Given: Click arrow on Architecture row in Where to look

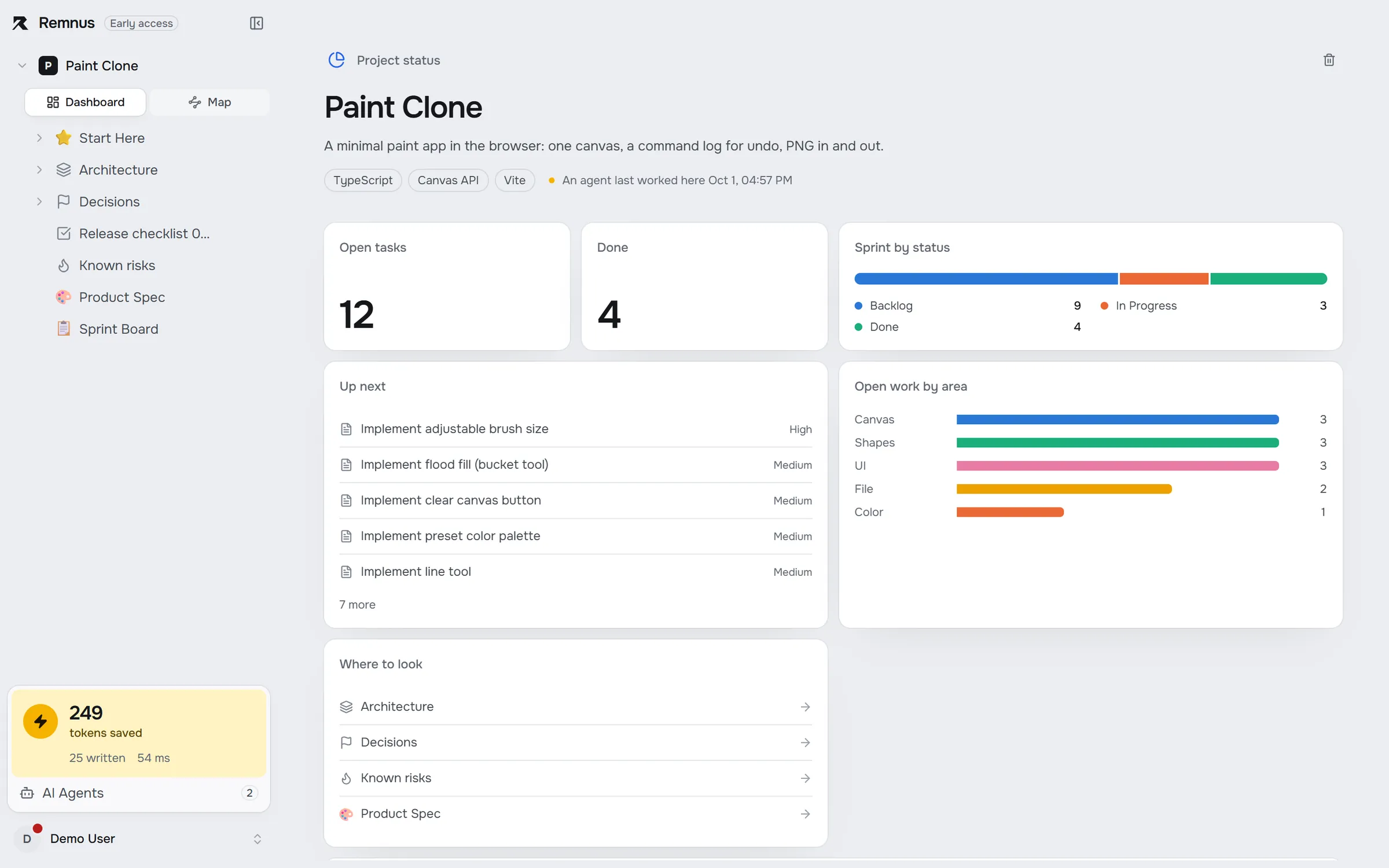Looking at the screenshot, I should 805,707.
